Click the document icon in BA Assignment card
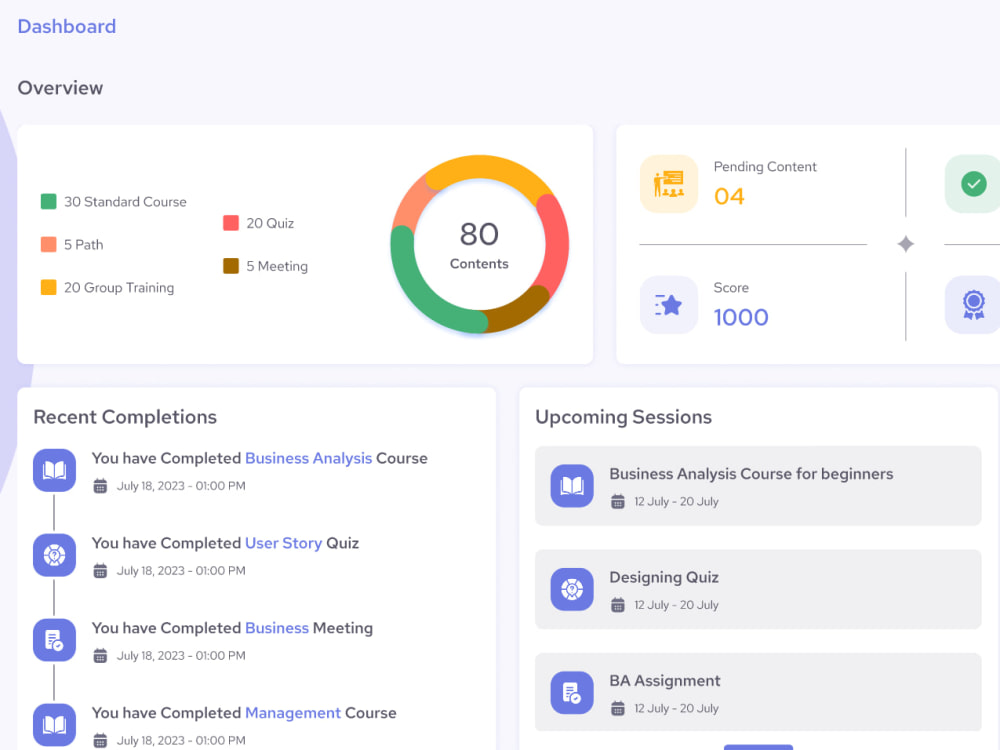This screenshot has width=1000, height=750. tap(572, 693)
